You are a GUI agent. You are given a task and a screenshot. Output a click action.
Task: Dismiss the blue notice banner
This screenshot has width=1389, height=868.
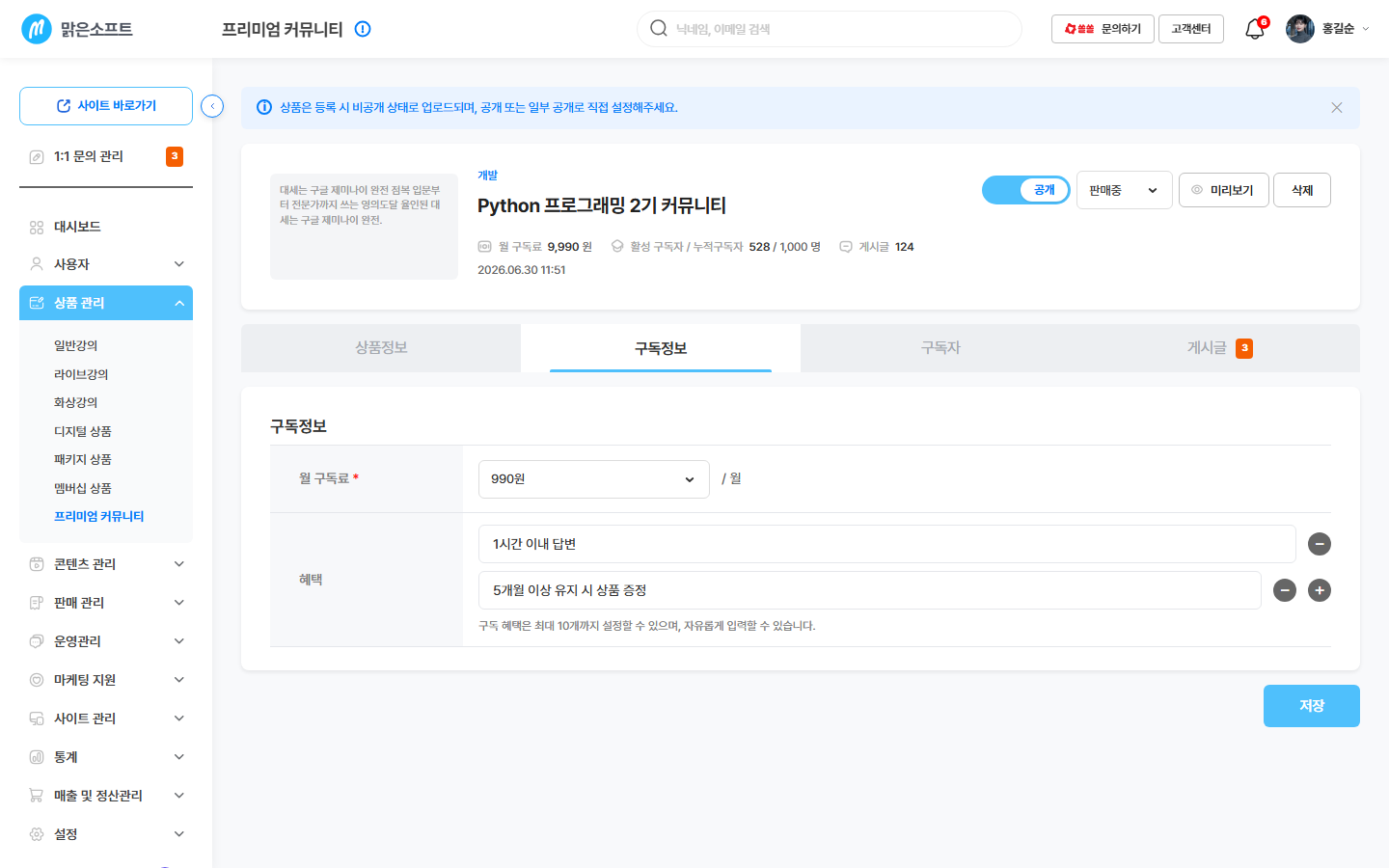click(x=1337, y=108)
